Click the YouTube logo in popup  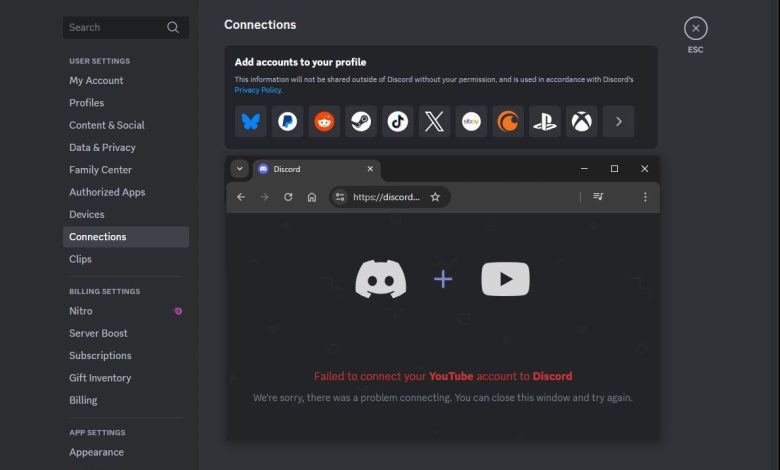tap(505, 279)
